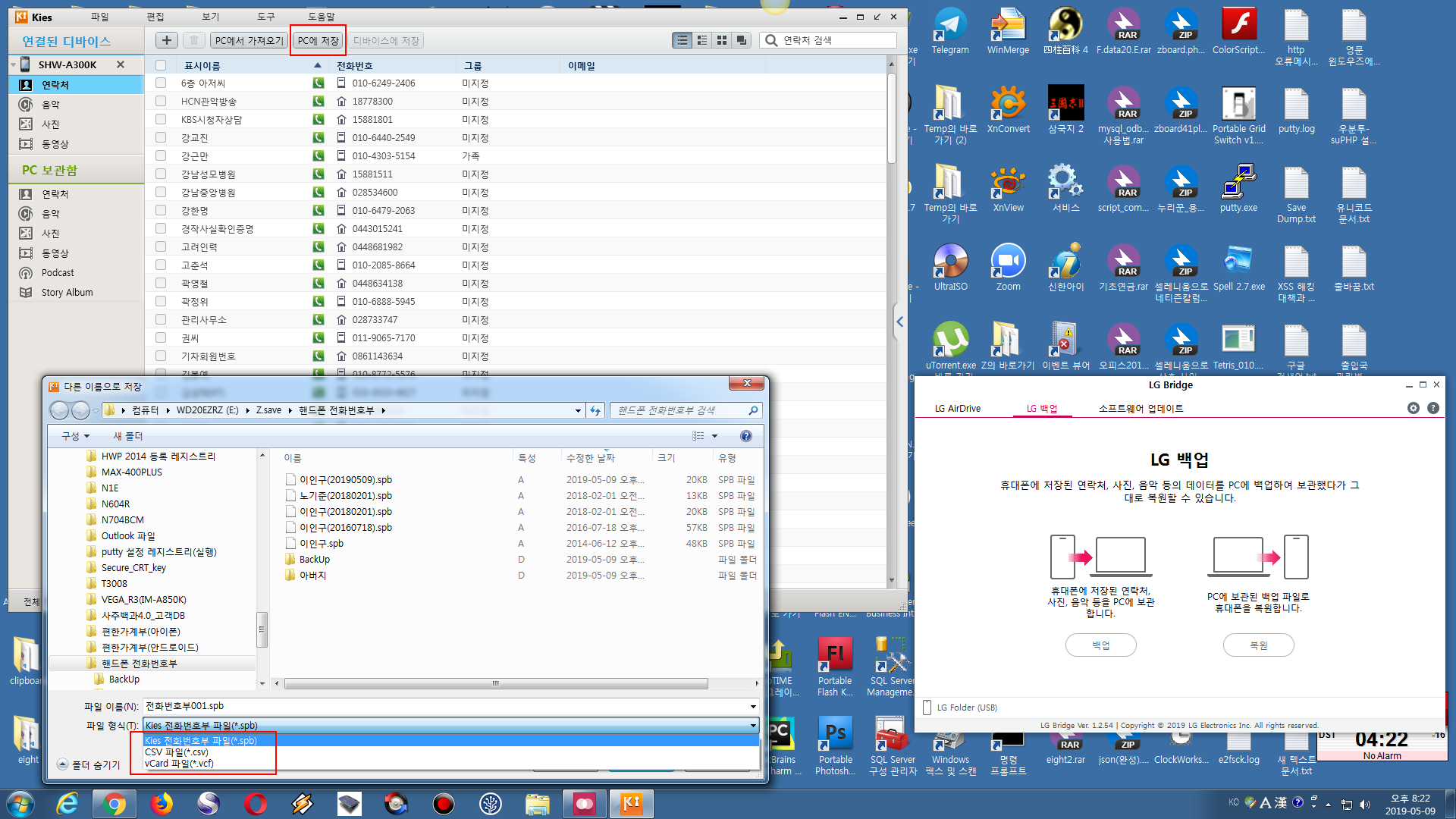This screenshot has width=1456, height=819.
Task: Switch Kies to thumbnail grid view icon
Action: [x=722, y=40]
